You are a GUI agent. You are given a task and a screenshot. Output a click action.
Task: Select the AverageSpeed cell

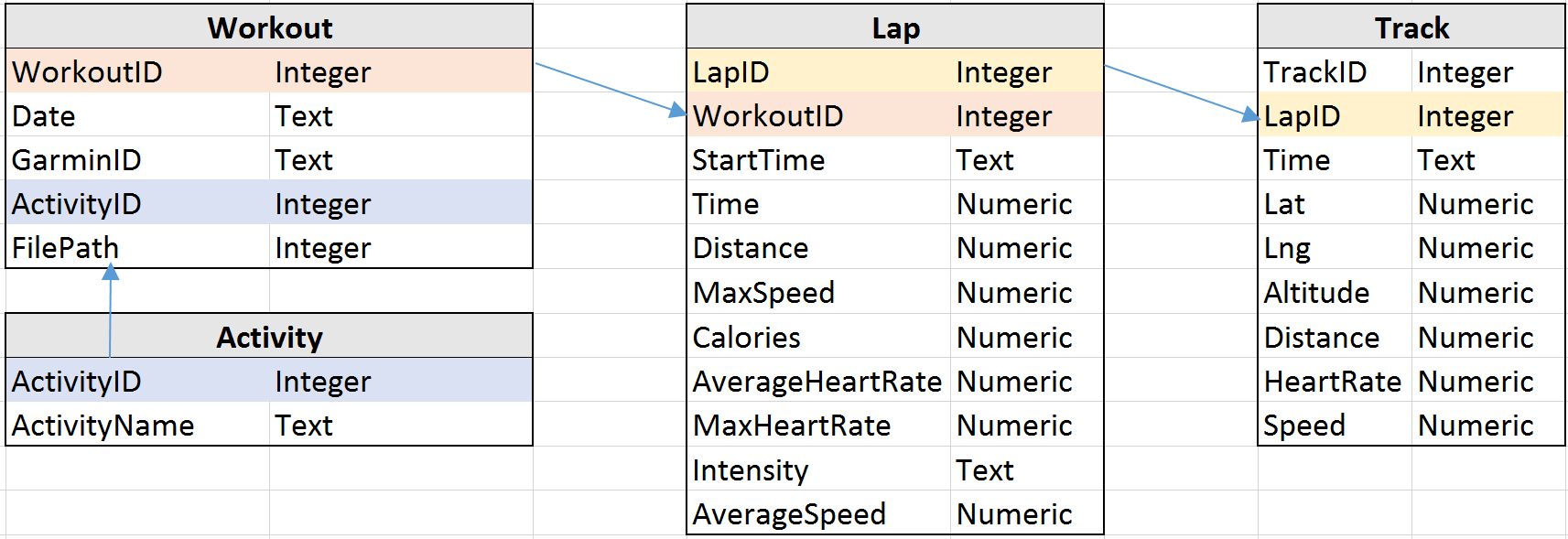tap(819, 514)
